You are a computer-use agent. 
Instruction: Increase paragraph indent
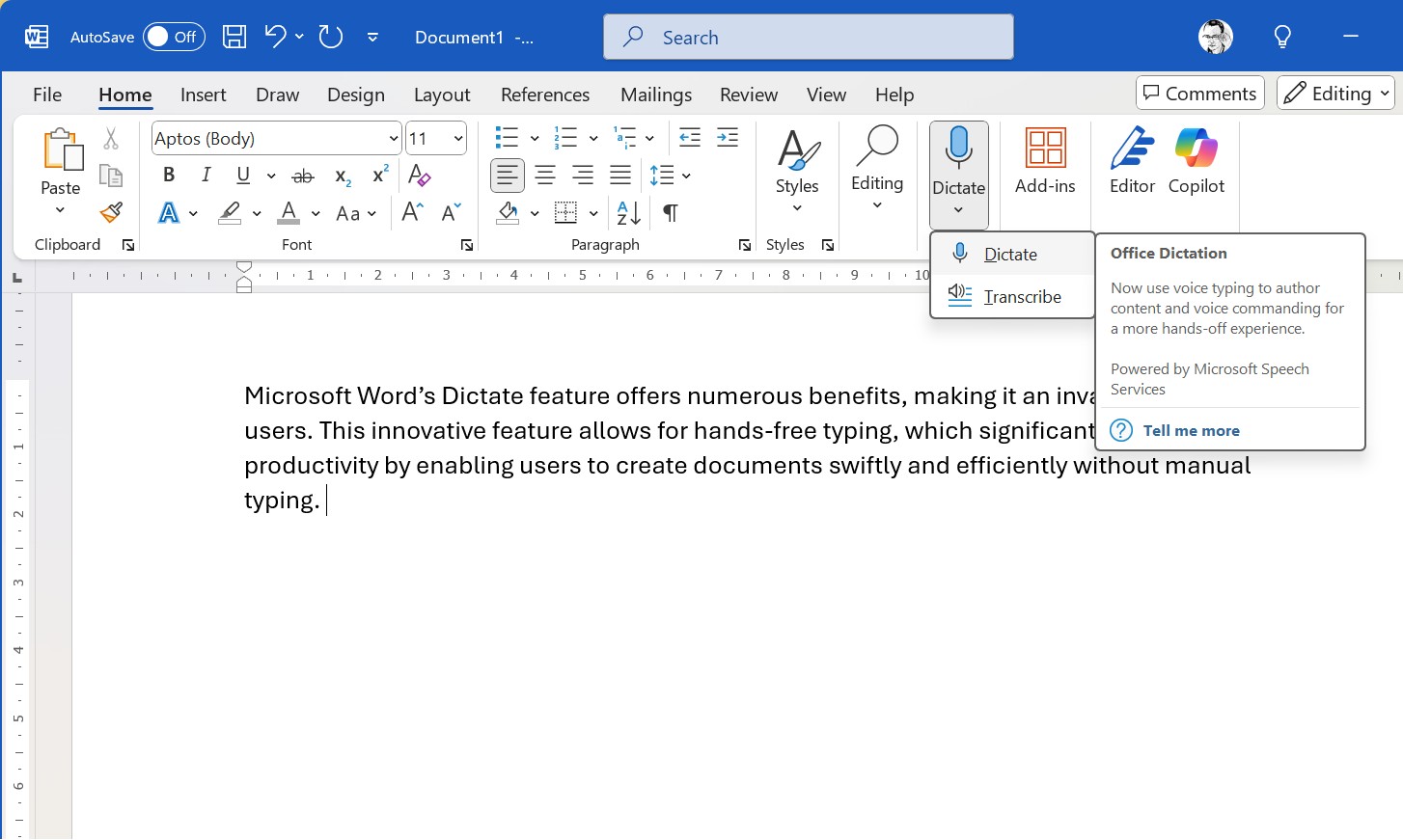point(728,138)
